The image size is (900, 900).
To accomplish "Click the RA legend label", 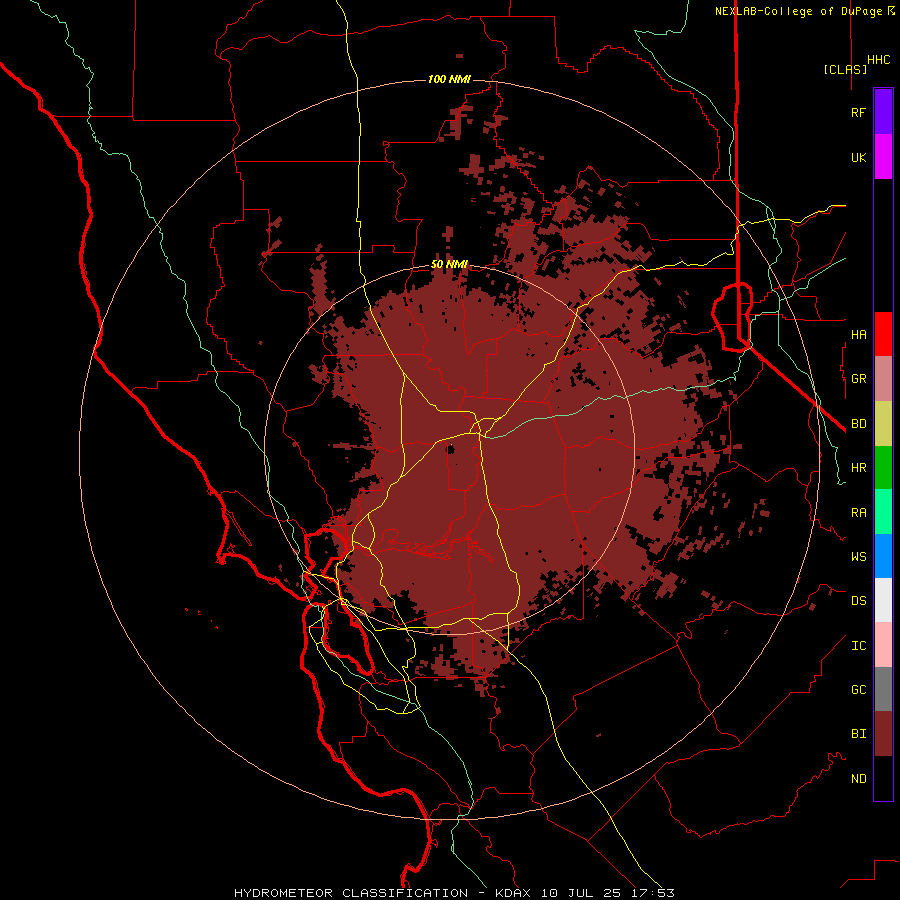I will coord(859,512).
